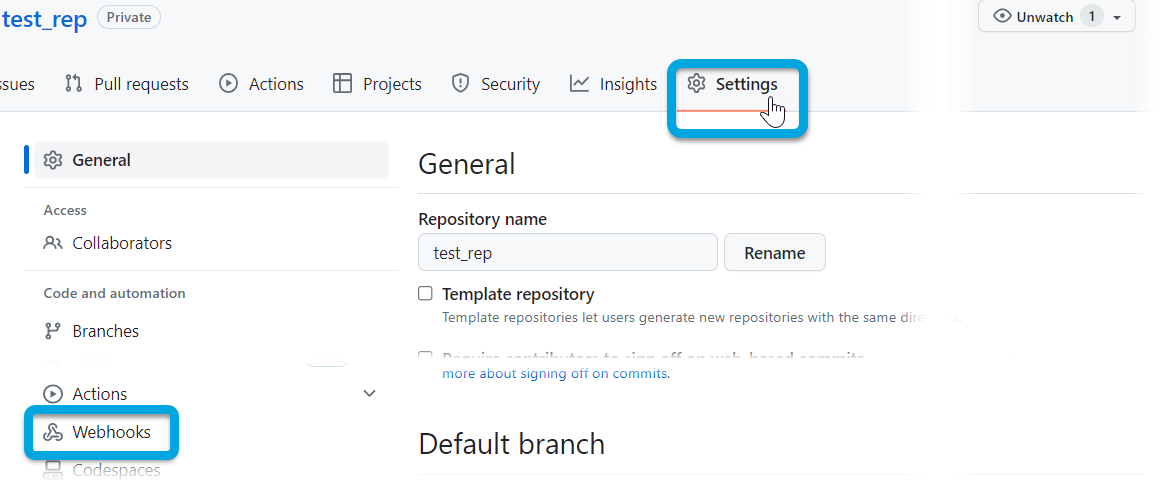Open the Pull requests tab
This screenshot has width=1161, height=489.
141,84
